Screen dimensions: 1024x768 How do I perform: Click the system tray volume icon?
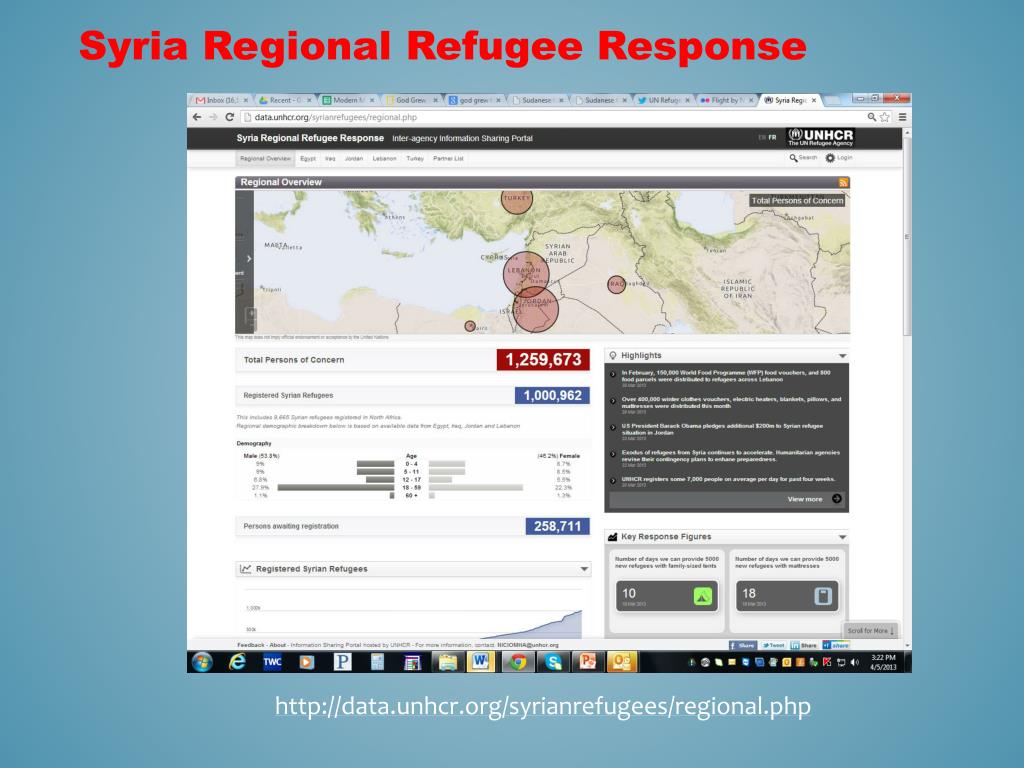tap(855, 663)
